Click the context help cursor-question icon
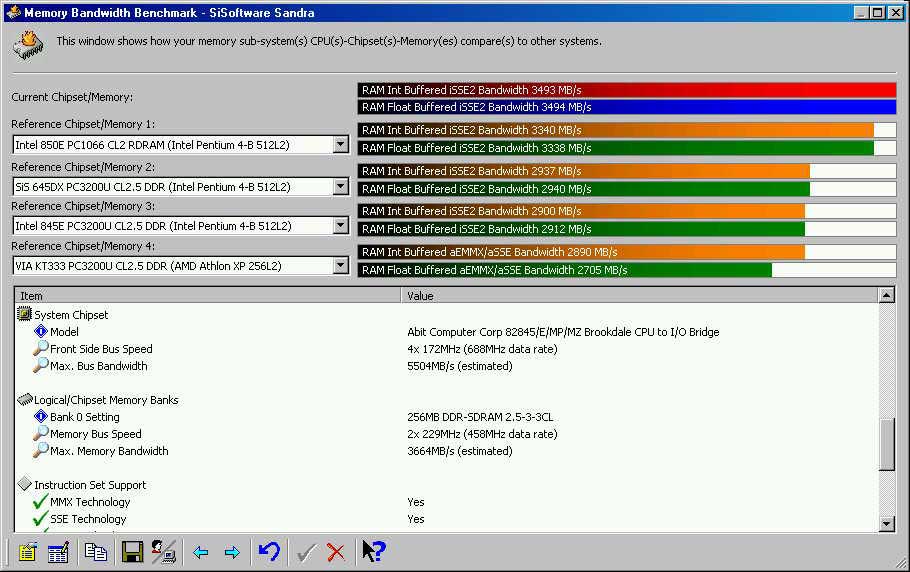 (x=374, y=551)
